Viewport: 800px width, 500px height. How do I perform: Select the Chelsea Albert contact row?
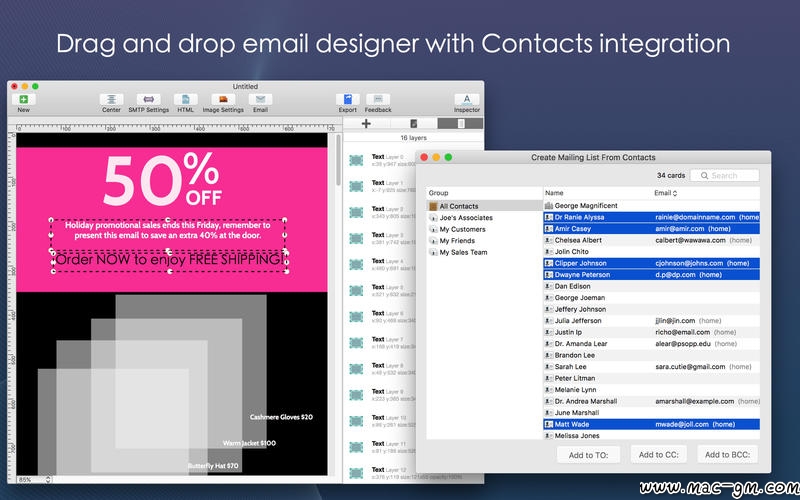tap(652, 240)
